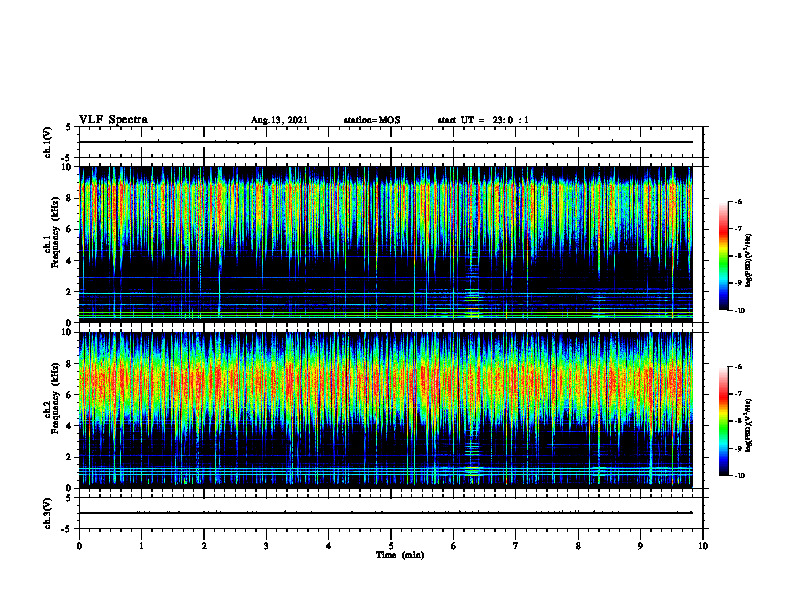Viewport: 792px width, 612px height.
Task: Click time axis tick label "5"
Action: 391,546
